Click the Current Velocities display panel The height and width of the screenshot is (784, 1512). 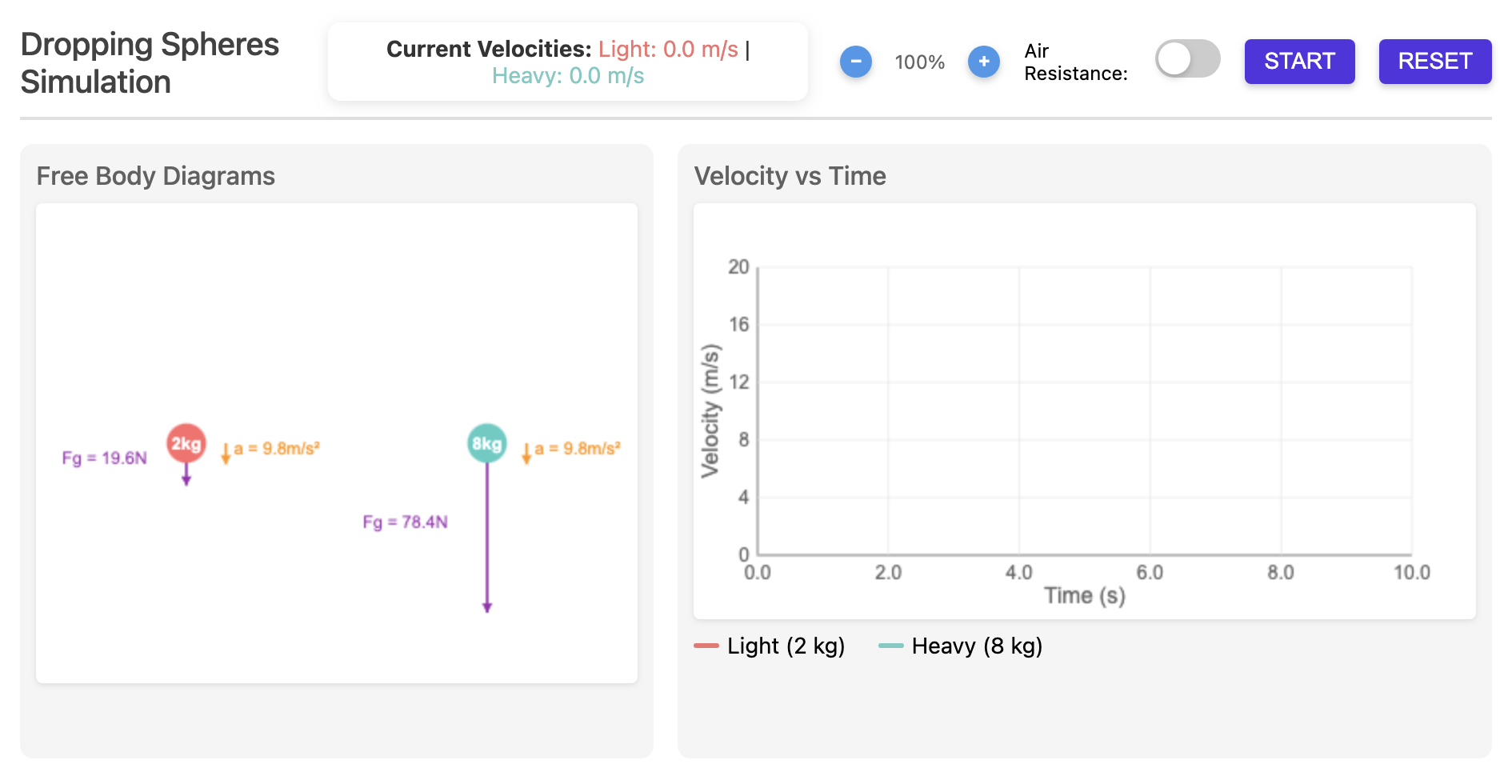click(567, 62)
